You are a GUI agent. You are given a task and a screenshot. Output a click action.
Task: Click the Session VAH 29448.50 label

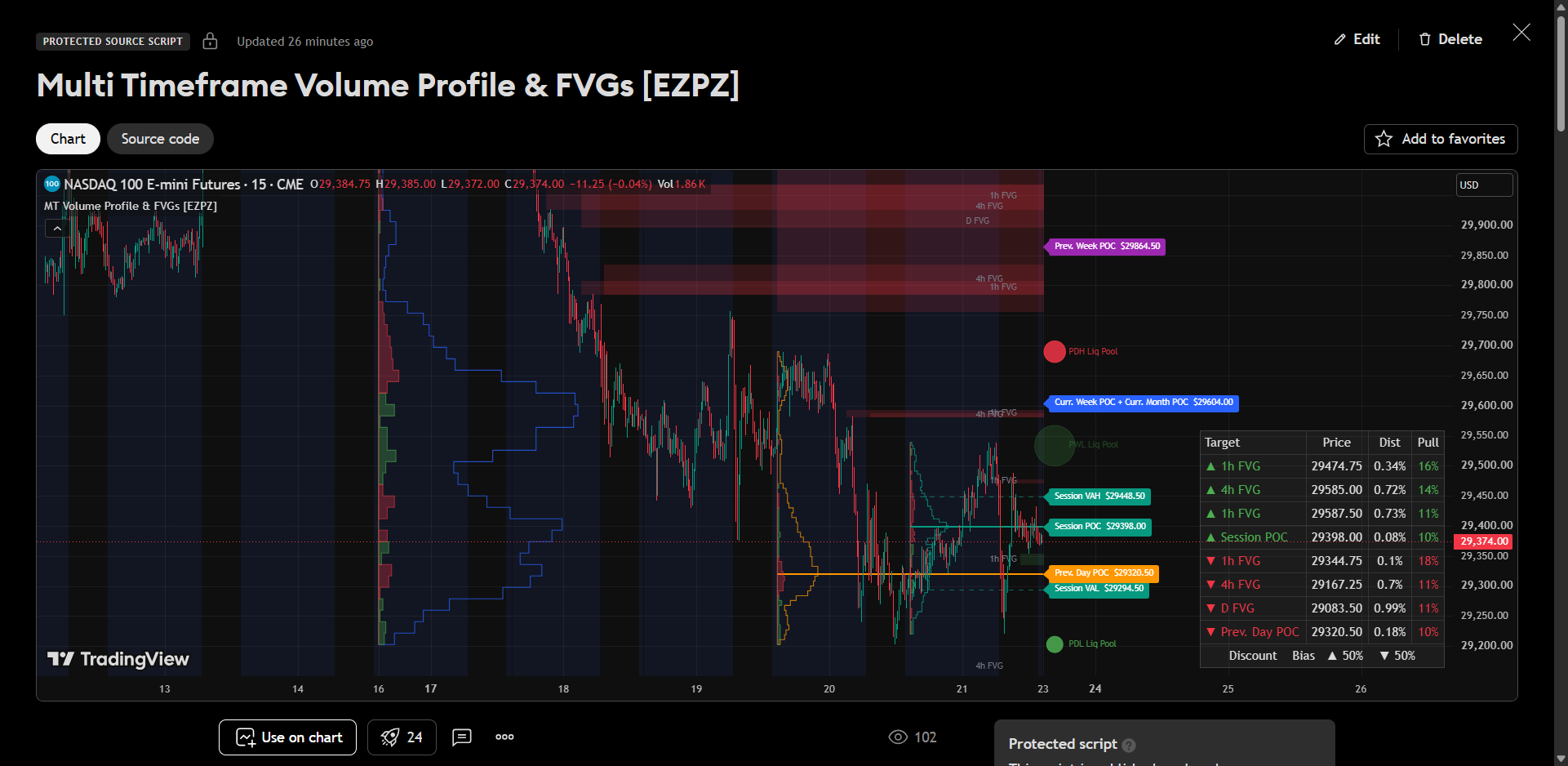(1099, 497)
